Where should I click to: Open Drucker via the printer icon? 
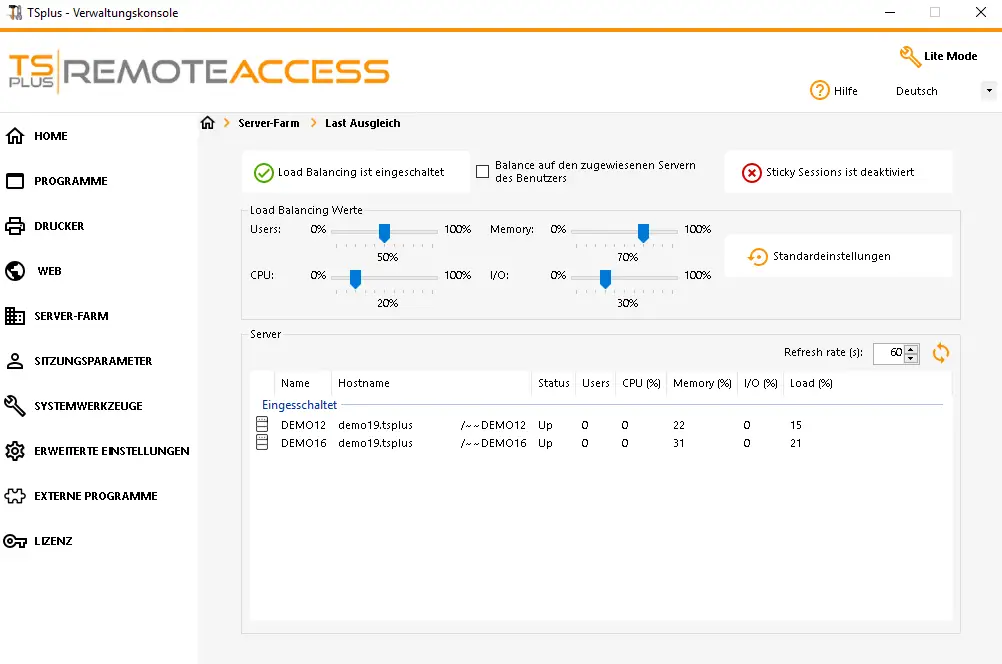tap(15, 226)
